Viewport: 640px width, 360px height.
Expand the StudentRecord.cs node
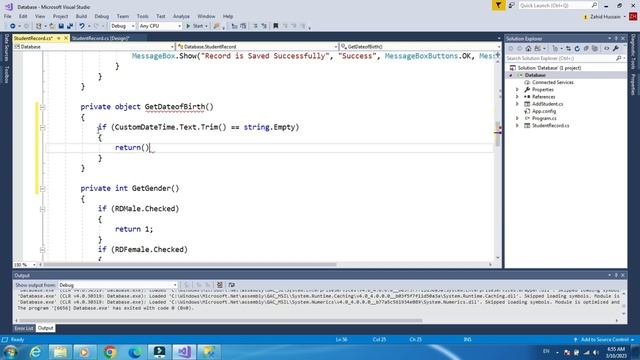(517, 126)
